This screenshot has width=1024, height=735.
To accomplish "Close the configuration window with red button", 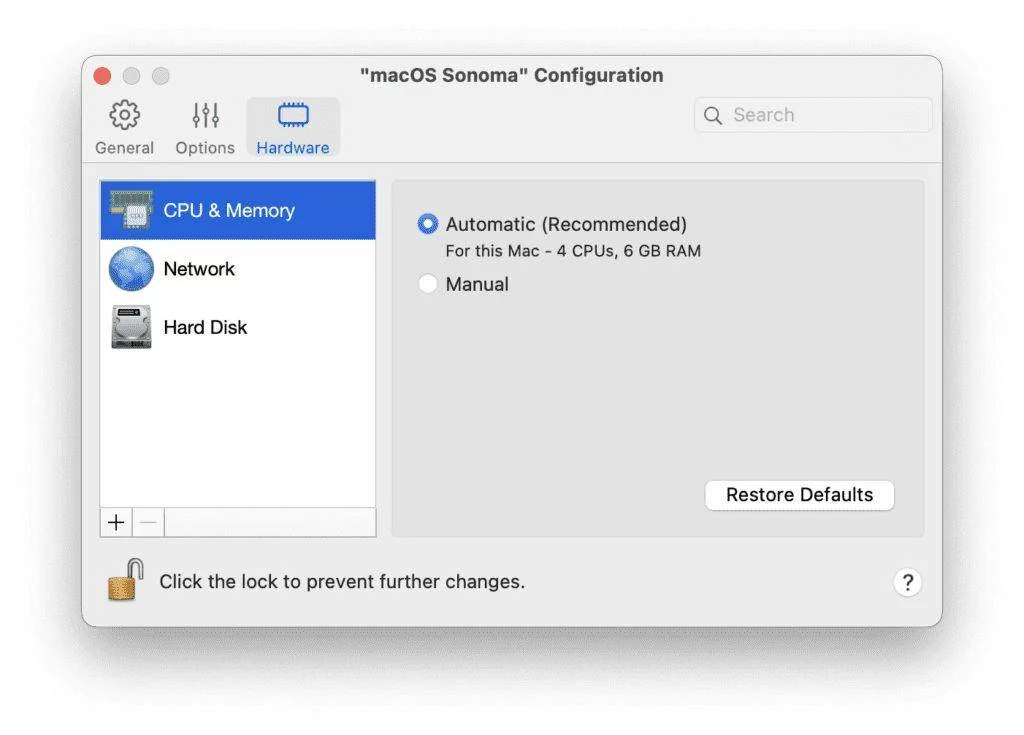I will click(102, 76).
